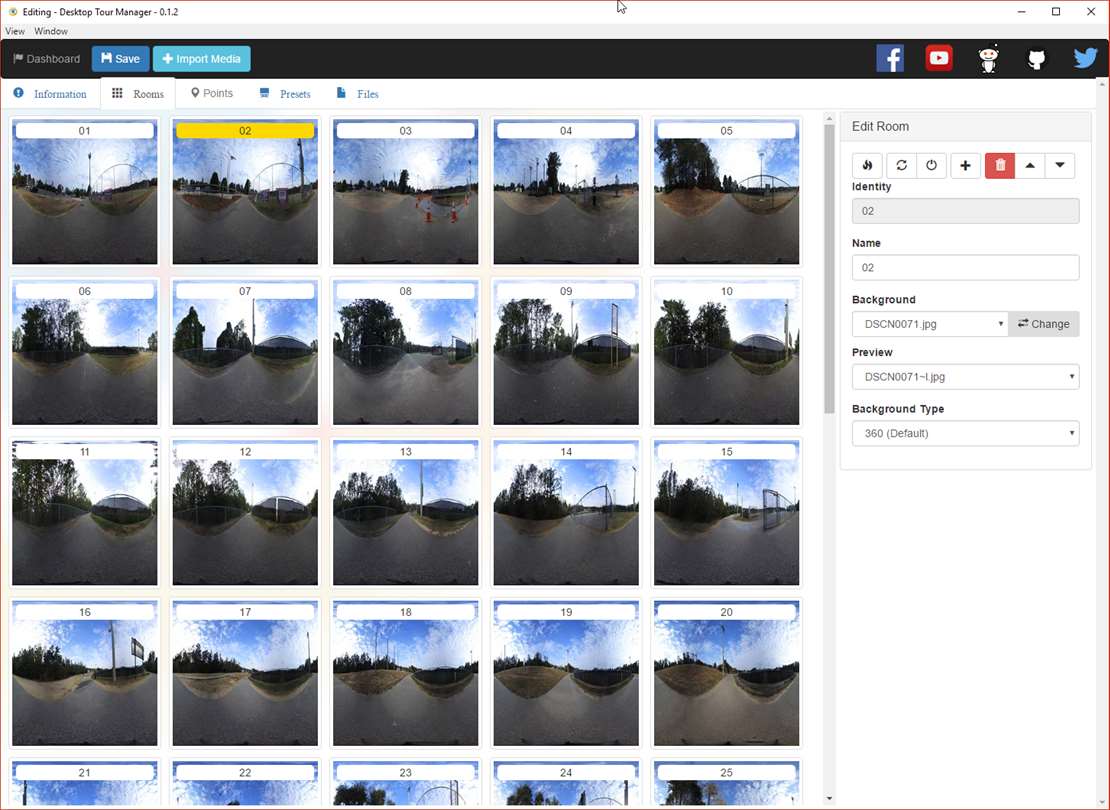Move room down with down arrow
This screenshot has height=810, width=1110.
[1060, 166]
